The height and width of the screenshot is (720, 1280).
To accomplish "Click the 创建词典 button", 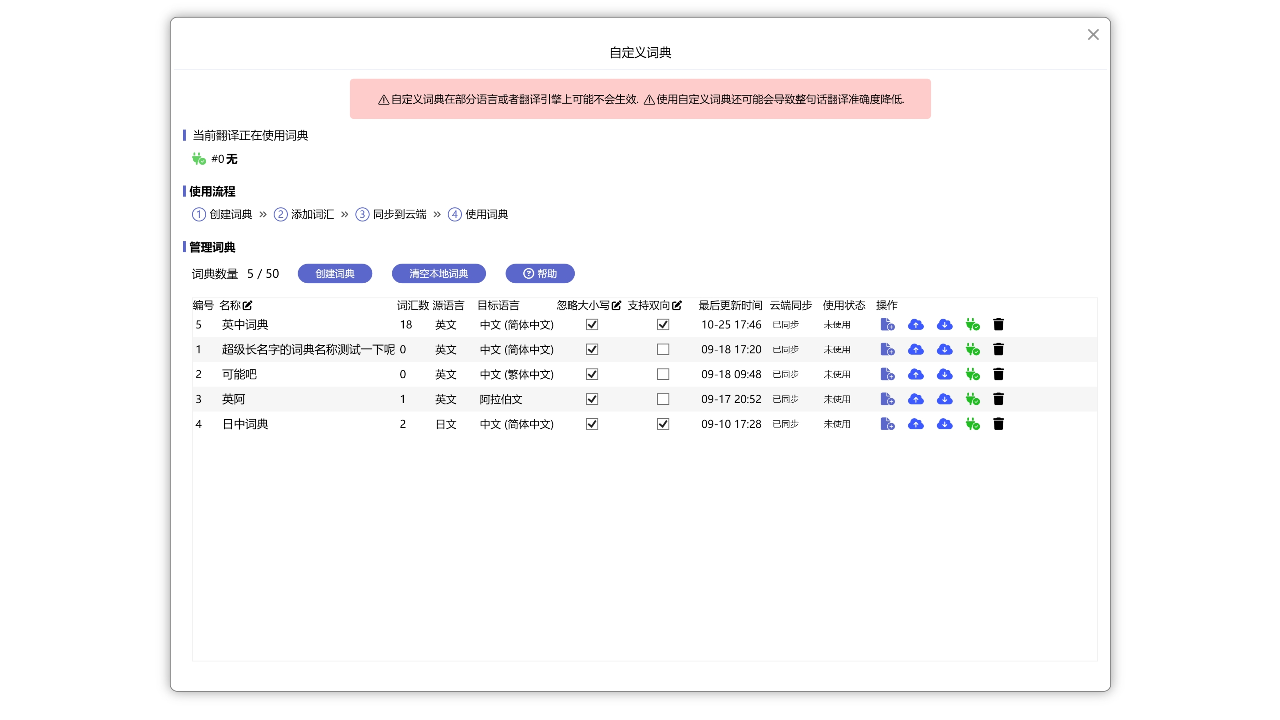I will [x=335, y=273].
